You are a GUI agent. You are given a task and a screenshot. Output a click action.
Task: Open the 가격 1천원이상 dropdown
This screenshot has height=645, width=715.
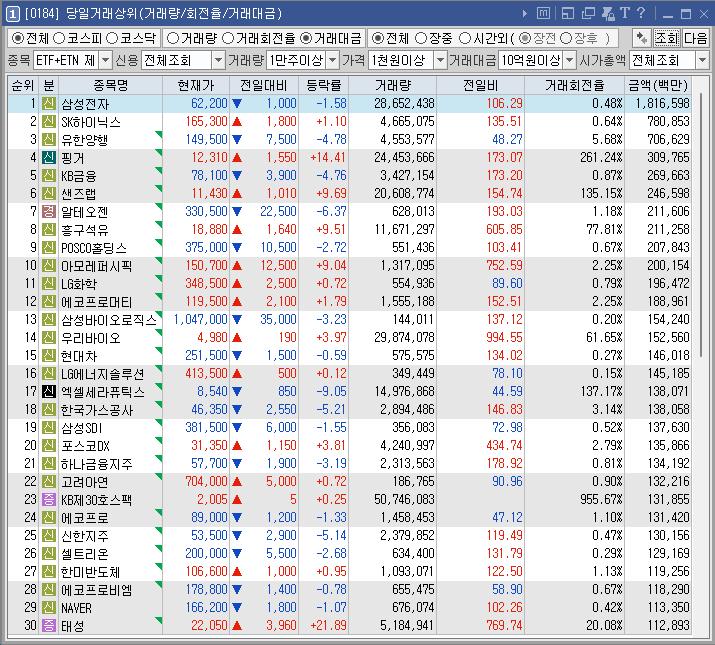click(440, 60)
